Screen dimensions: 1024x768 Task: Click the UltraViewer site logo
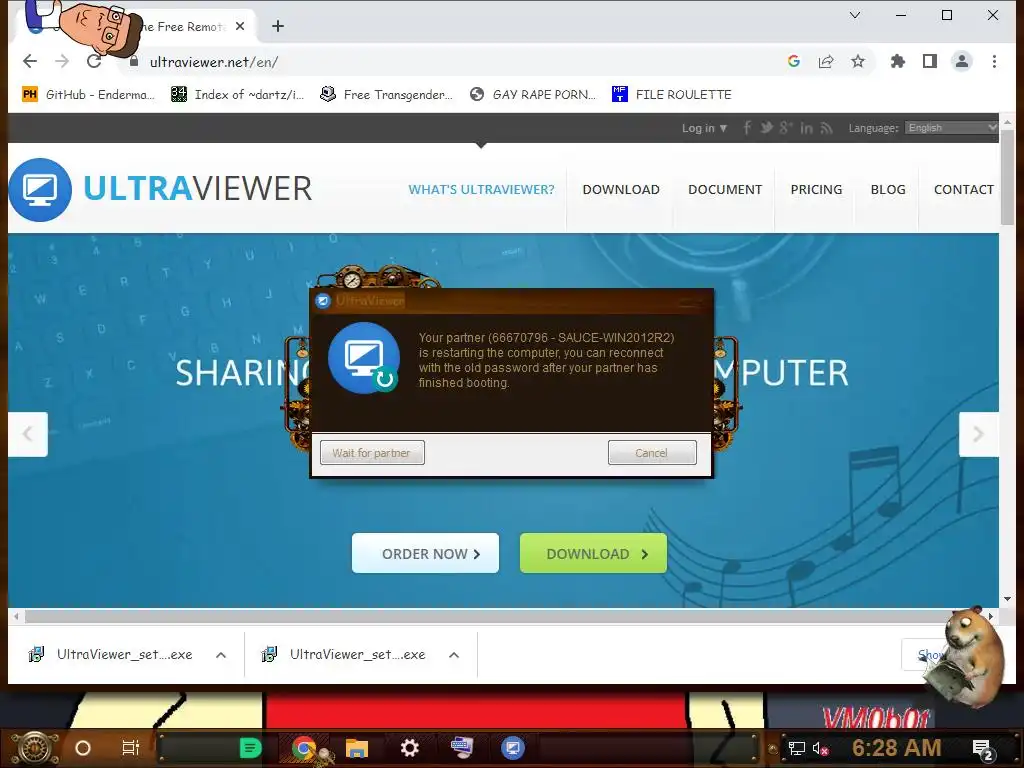point(161,189)
